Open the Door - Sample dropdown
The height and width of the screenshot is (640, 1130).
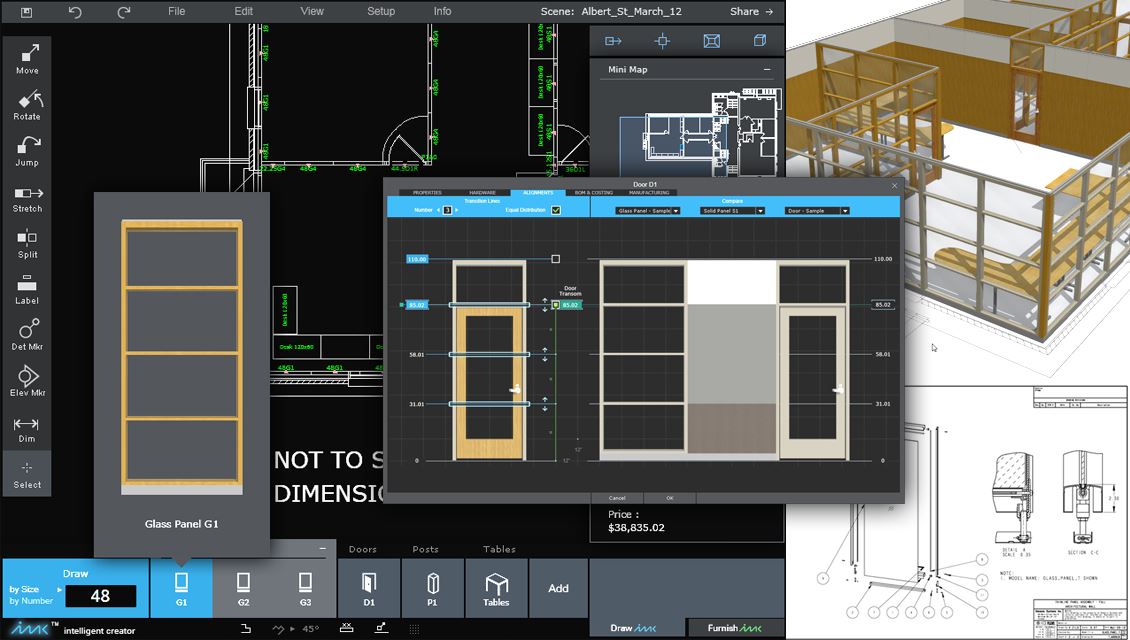(x=817, y=210)
